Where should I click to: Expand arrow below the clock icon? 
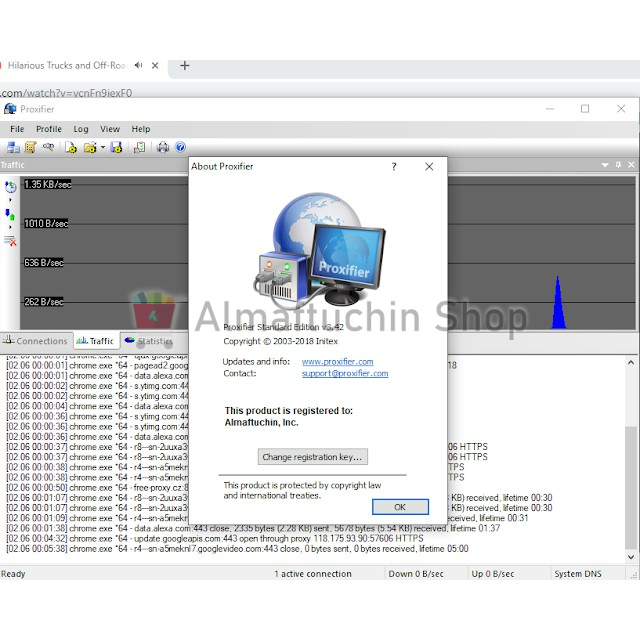10,200
